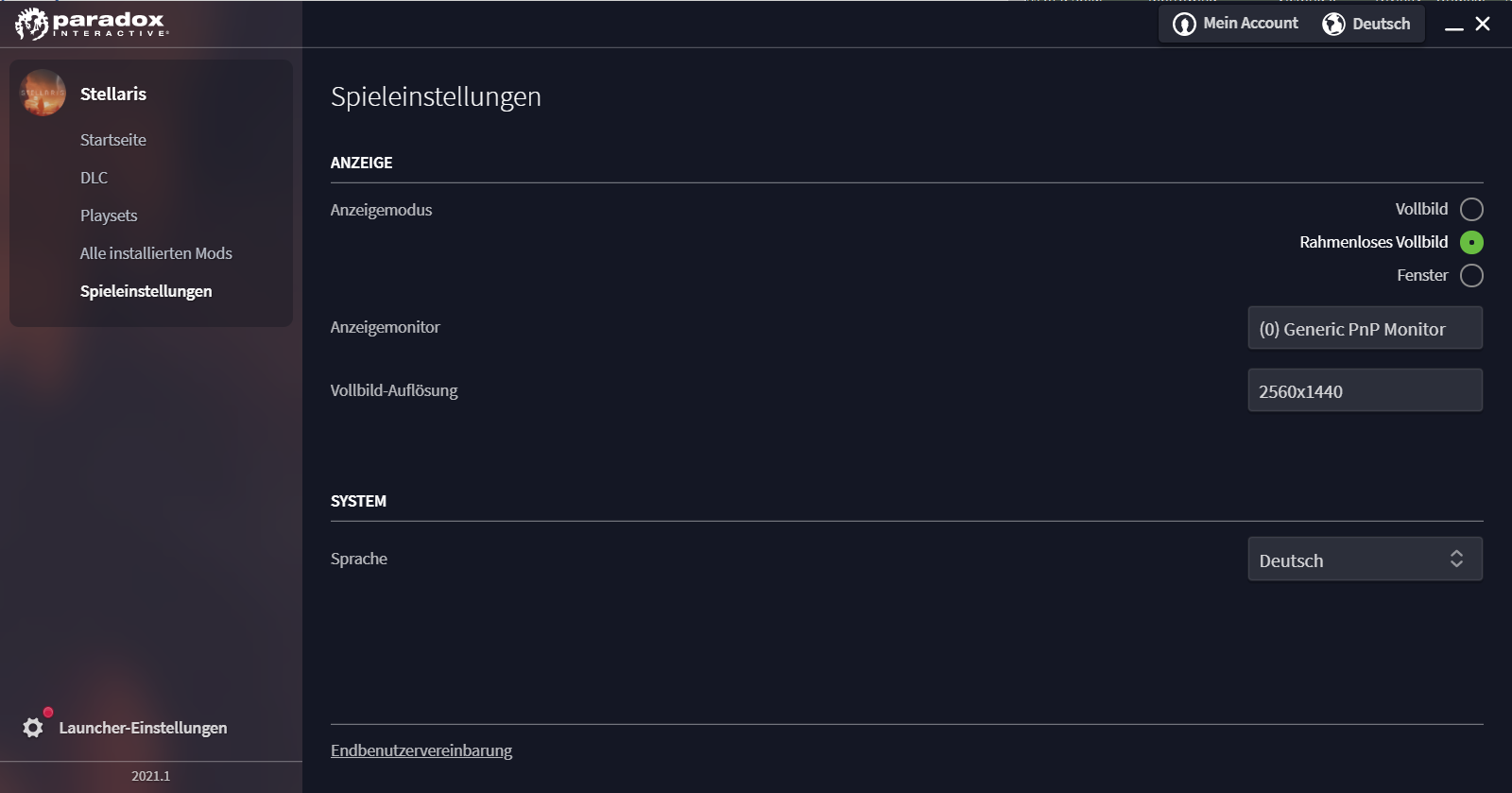Image resolution: width=1512 pixels, height=793 pixels.
Task: Click the globe language icon
Action: click(x=1333, y=24)
